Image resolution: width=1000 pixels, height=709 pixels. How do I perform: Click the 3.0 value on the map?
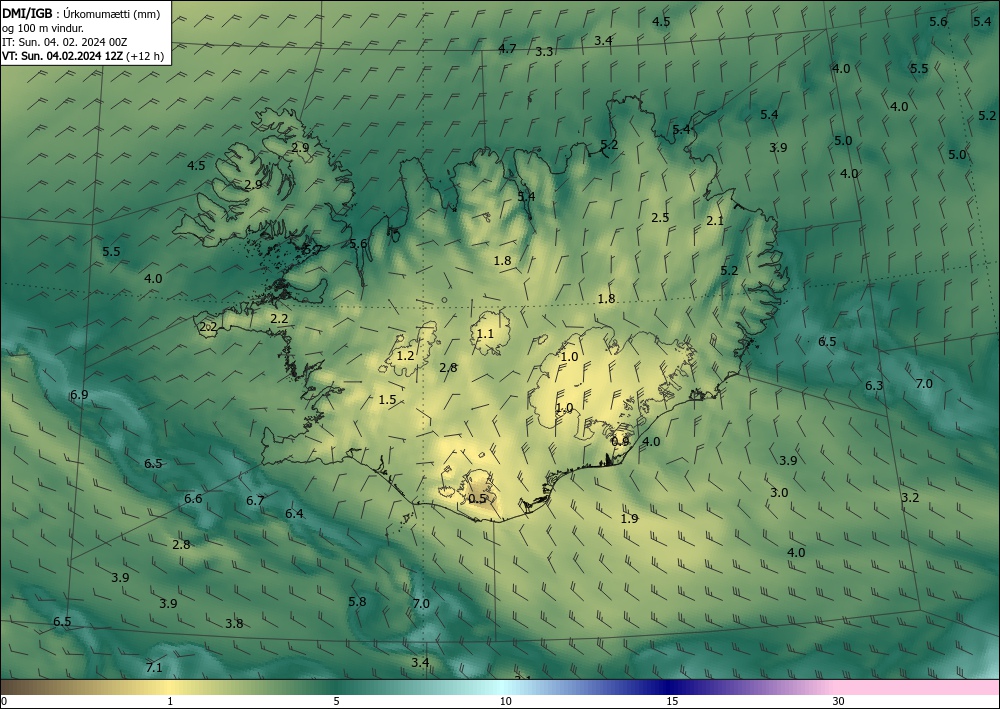[x=779, y=492]
